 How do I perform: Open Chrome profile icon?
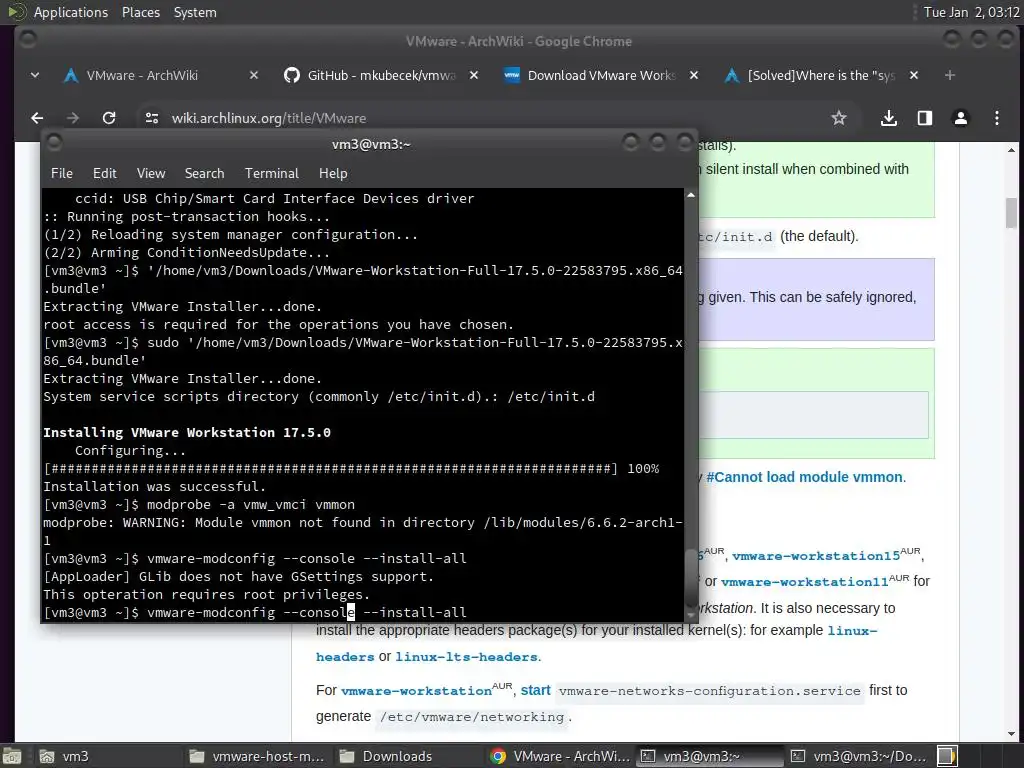pyautogui.click(x=961, y=118)
